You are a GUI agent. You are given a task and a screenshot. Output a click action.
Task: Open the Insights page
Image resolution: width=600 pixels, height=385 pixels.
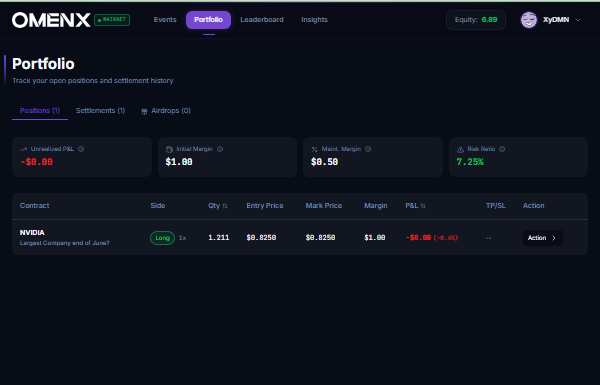(314, 20)
